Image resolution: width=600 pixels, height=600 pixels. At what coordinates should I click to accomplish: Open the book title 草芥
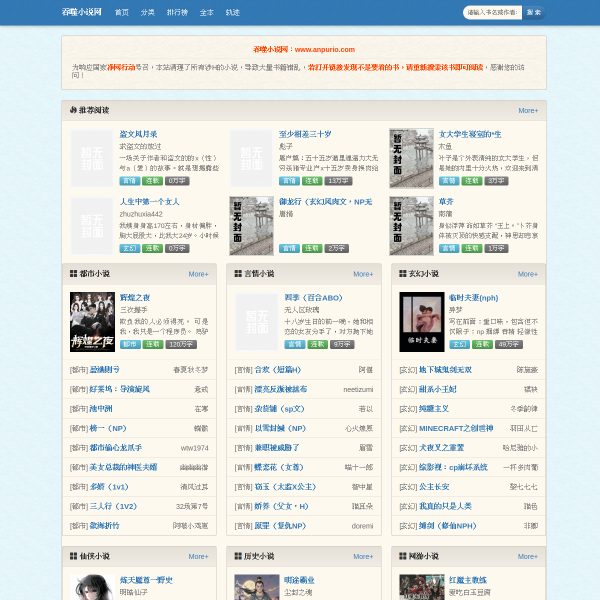(x=446, y=202)
